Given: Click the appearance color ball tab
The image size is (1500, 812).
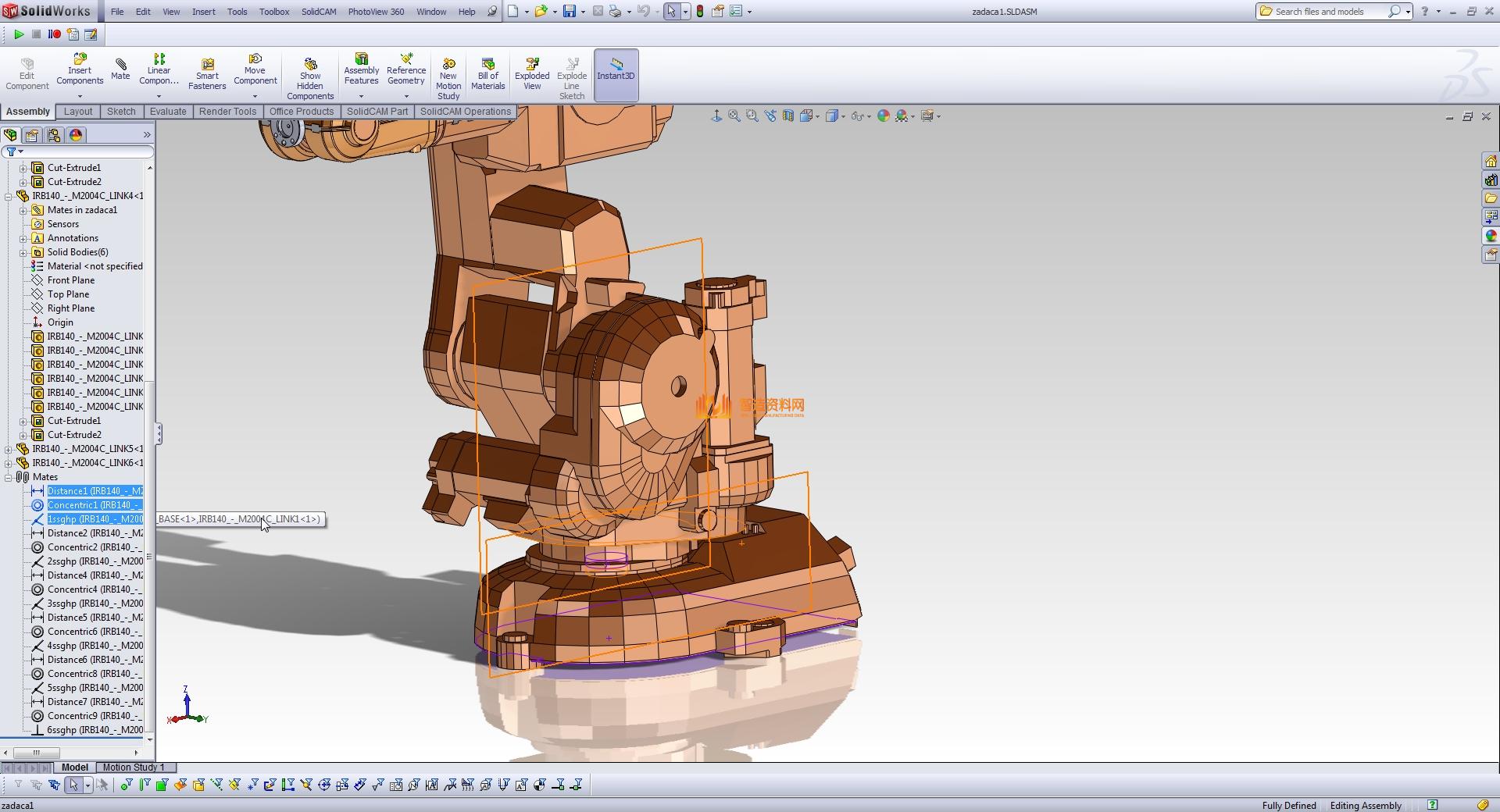Looking at the screenshot, I should coord(76,135).
